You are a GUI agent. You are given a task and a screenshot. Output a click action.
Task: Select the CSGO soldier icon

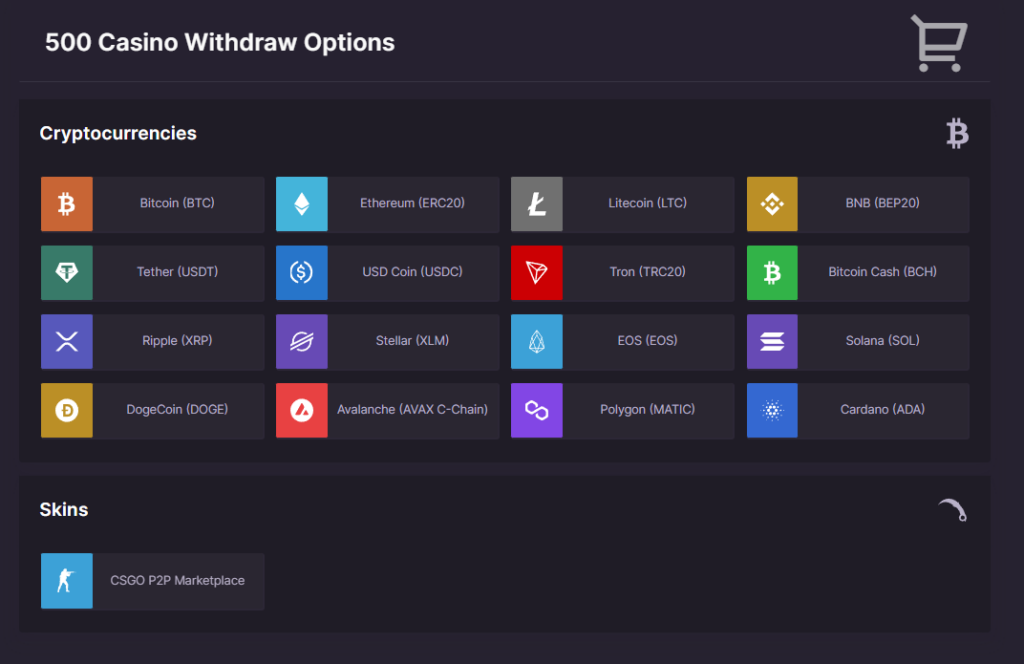67,581
